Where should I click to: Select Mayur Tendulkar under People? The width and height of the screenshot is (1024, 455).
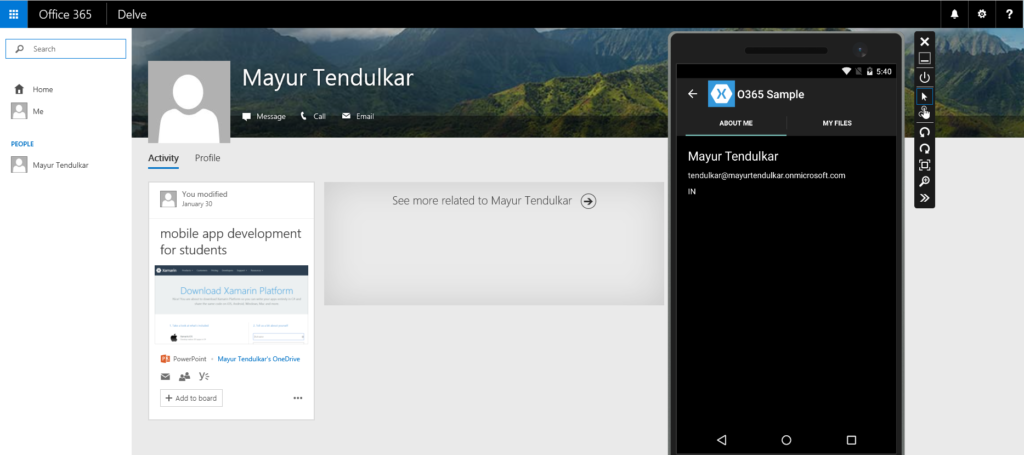point(60,165)
